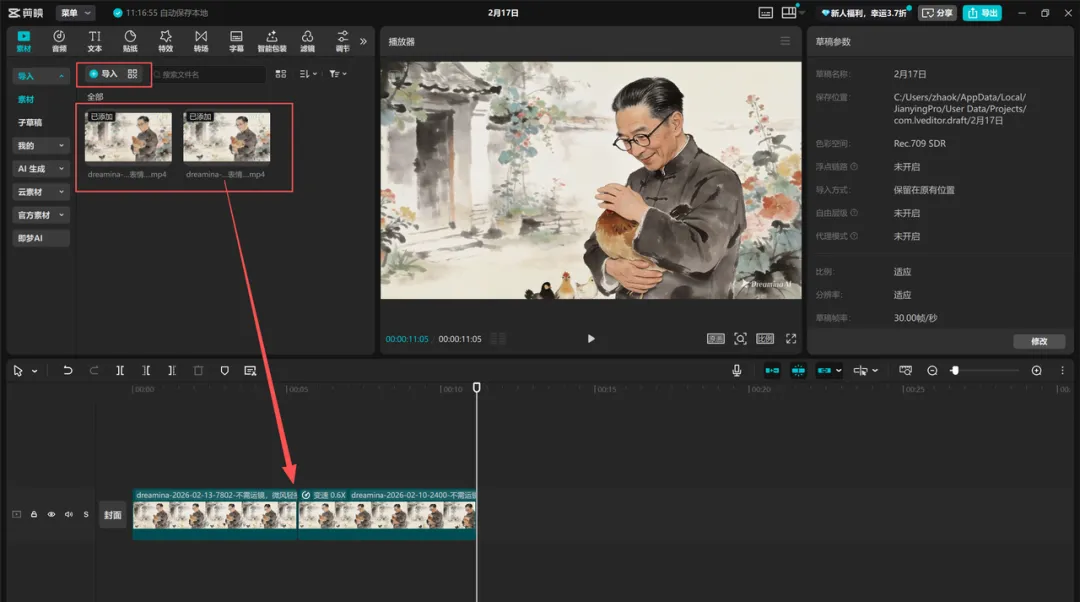Viewport: 1080px width, 602px height.
Task: Open 即梦AI in the sidebar
Action: tap(40, 238)
